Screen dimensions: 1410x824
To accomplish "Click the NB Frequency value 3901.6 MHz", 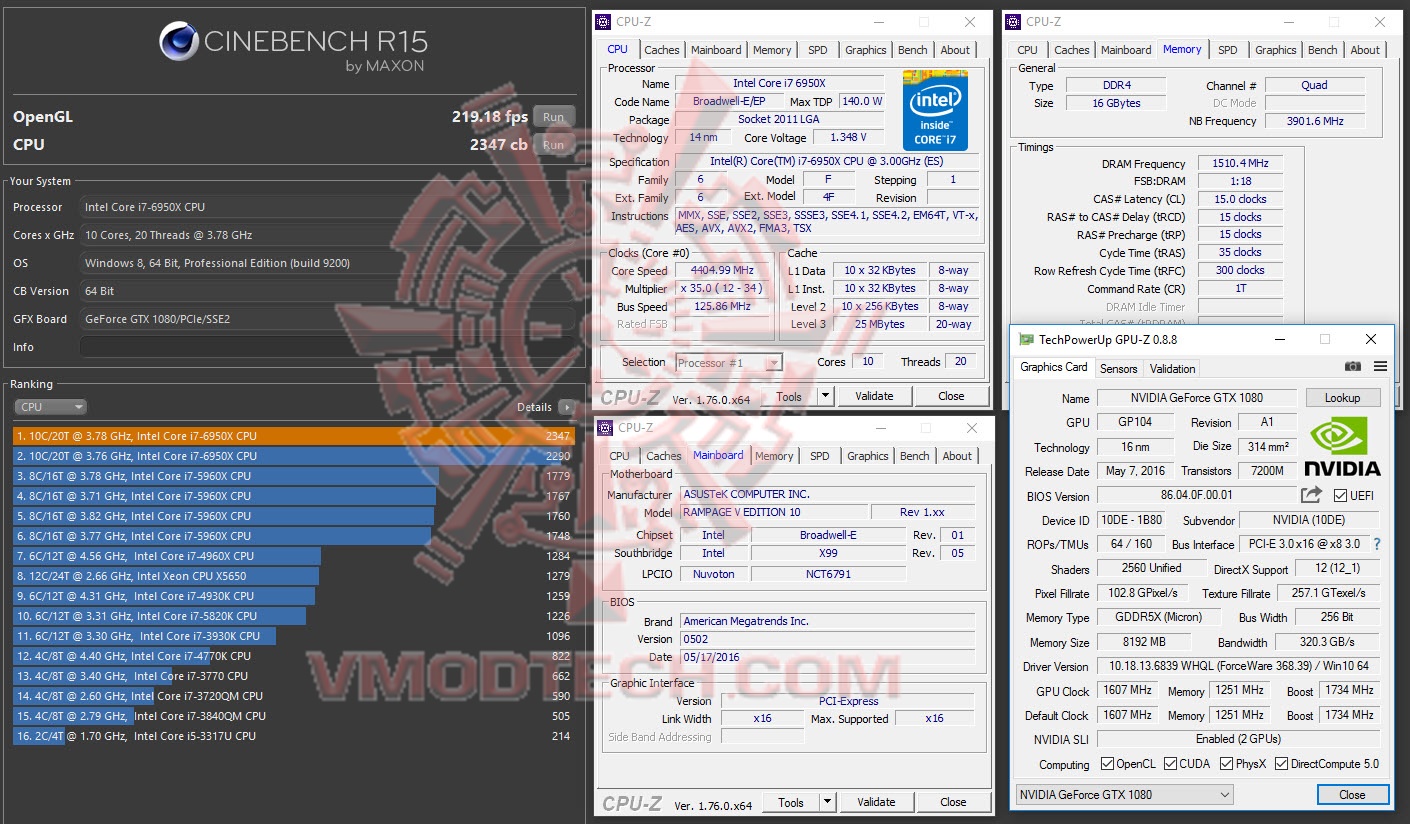I will click(1315, 121).
